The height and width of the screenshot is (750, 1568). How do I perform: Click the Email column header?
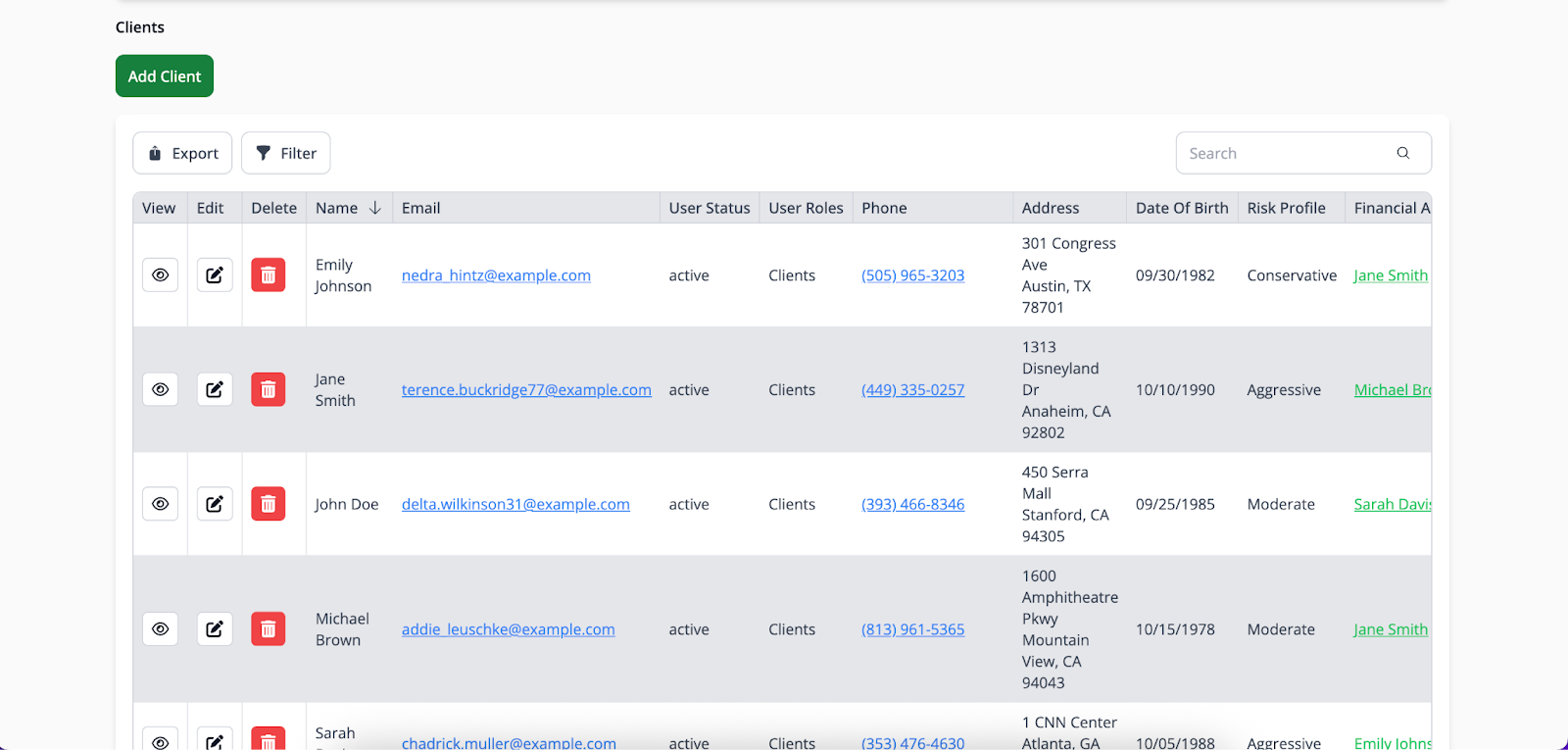tap(421, 208)
